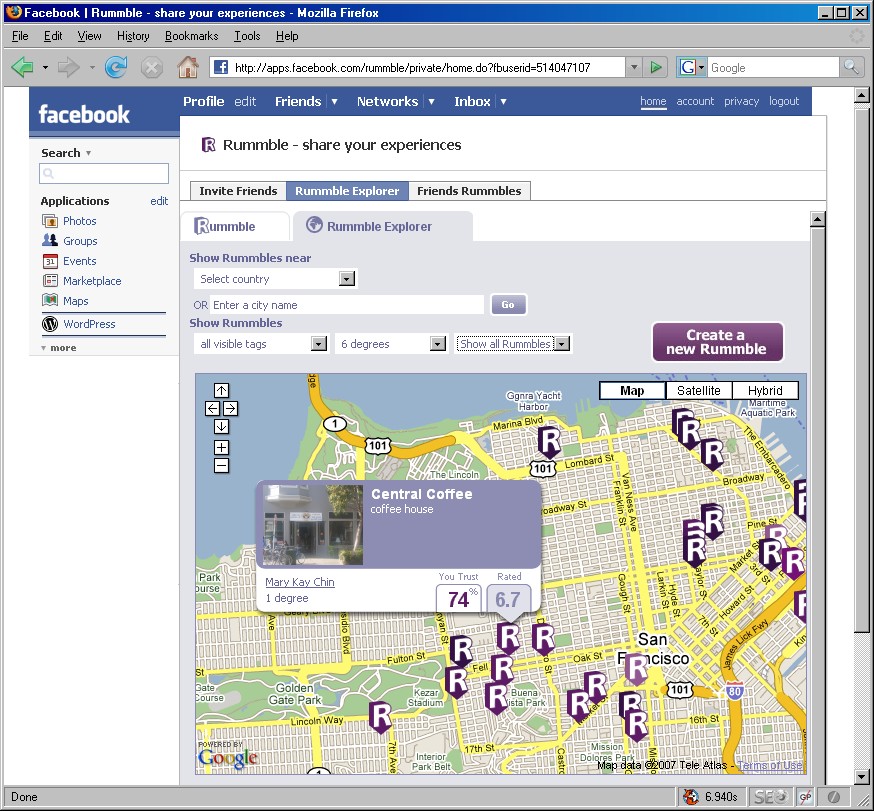Image resolution: width=874 pixels, height=811 pixels.
Task: Click Firefox home toolbar icon
Action: click(187, 67)
